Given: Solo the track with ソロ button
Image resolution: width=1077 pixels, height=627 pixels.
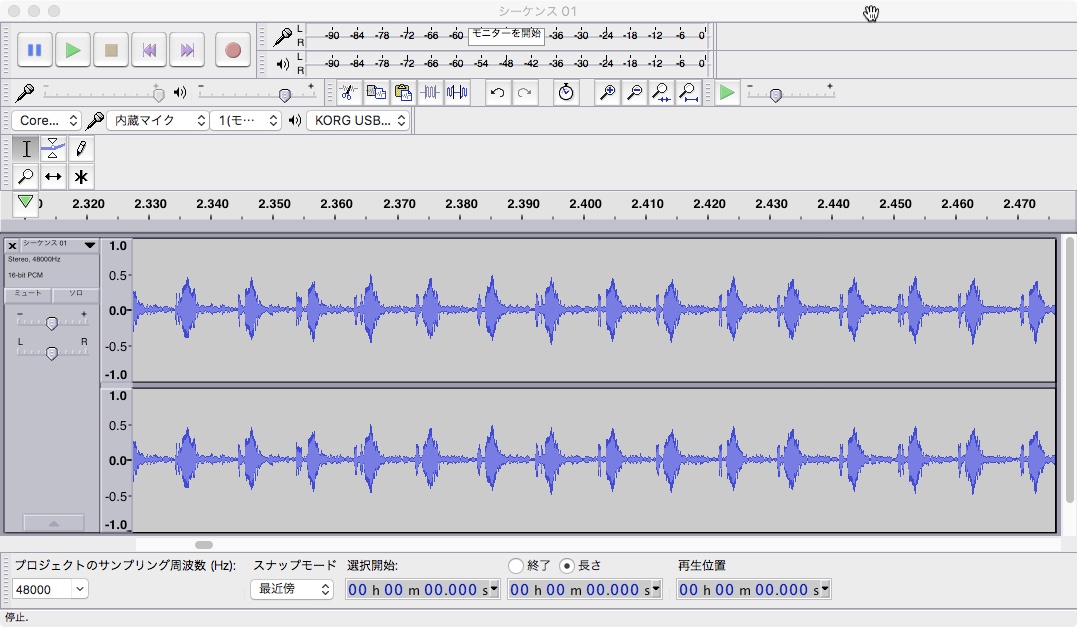Looking at the screenshot, I should point(76,293).
